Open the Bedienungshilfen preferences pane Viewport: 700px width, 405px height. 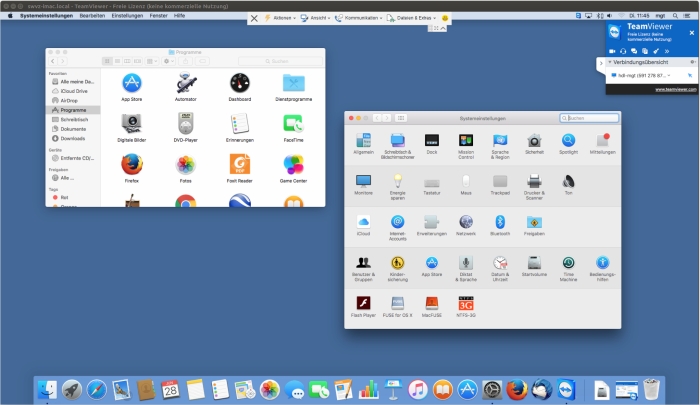pos(602,269)
